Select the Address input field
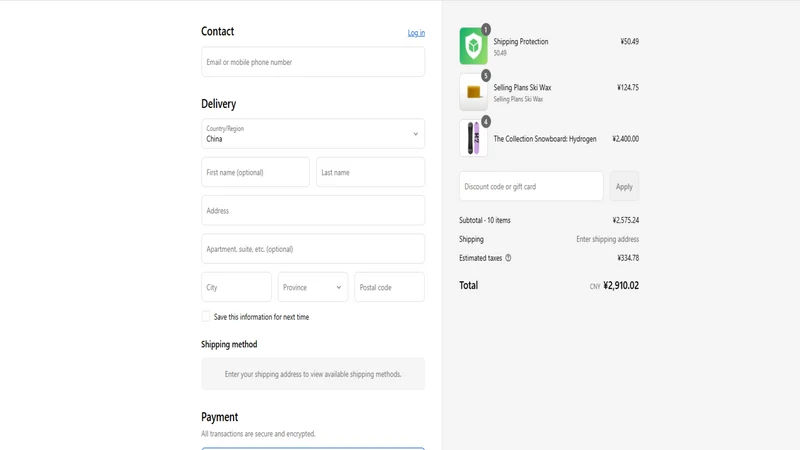Screen dimensions: 800x450 [313, 210]
